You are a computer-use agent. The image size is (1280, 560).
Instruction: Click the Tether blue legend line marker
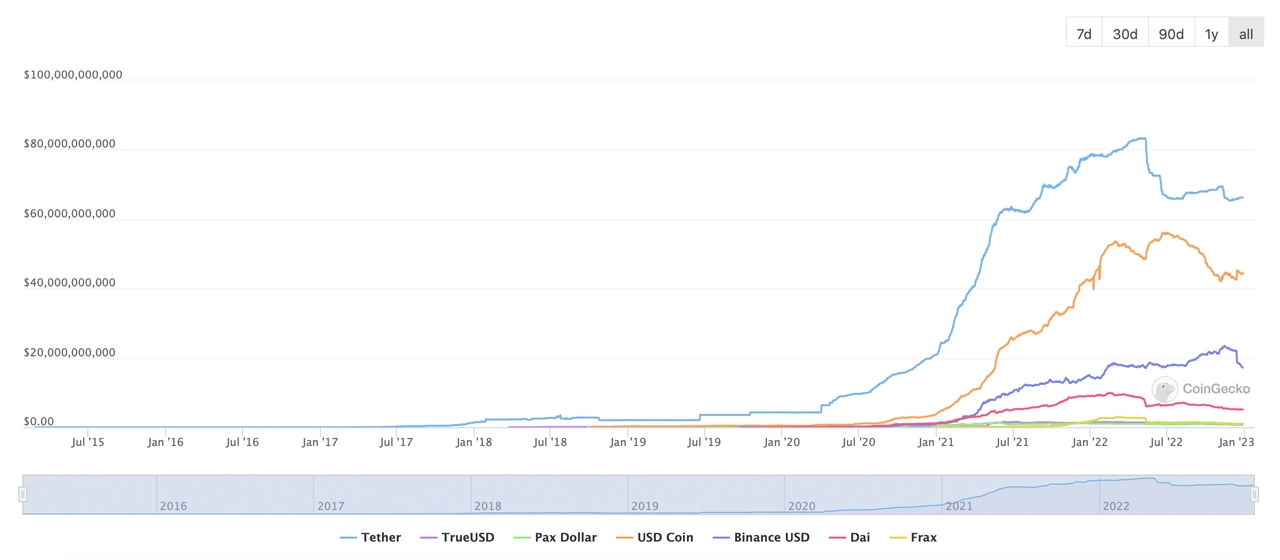348,538
